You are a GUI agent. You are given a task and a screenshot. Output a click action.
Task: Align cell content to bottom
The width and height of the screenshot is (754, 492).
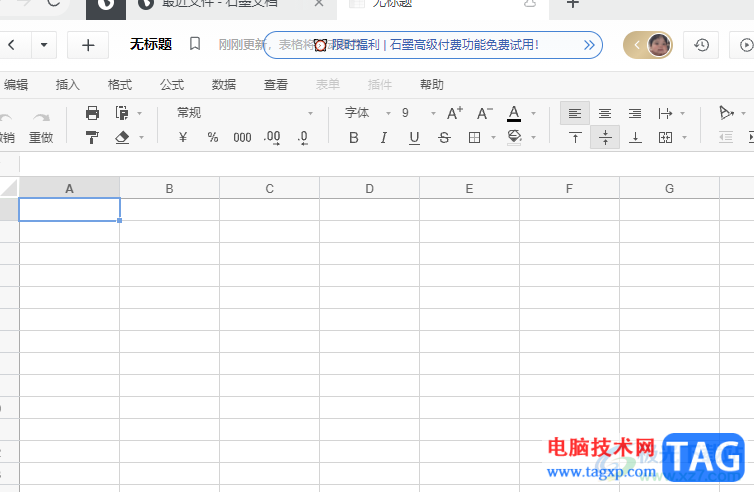635,138
